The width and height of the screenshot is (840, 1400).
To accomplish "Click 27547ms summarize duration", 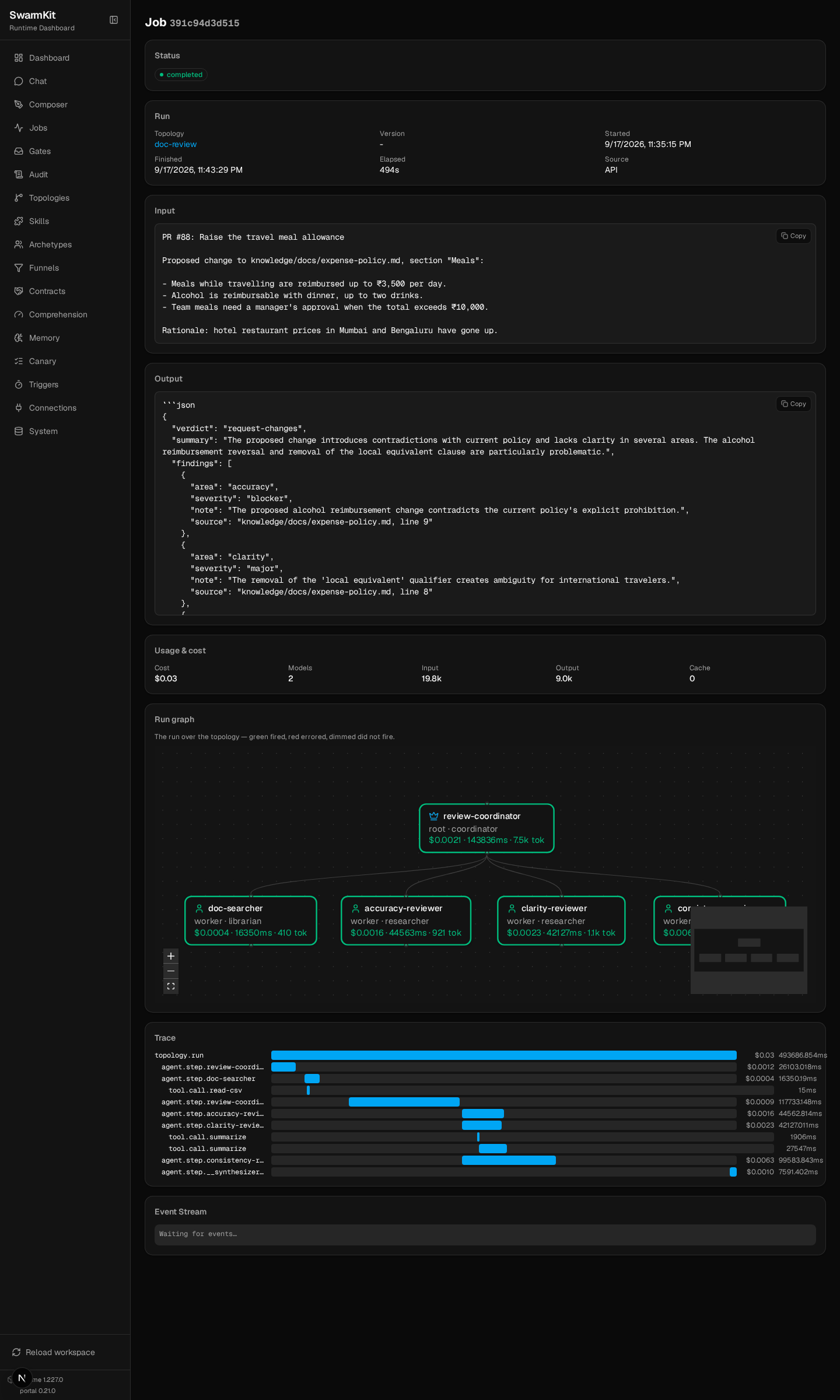I will (x=801, y=1149).
